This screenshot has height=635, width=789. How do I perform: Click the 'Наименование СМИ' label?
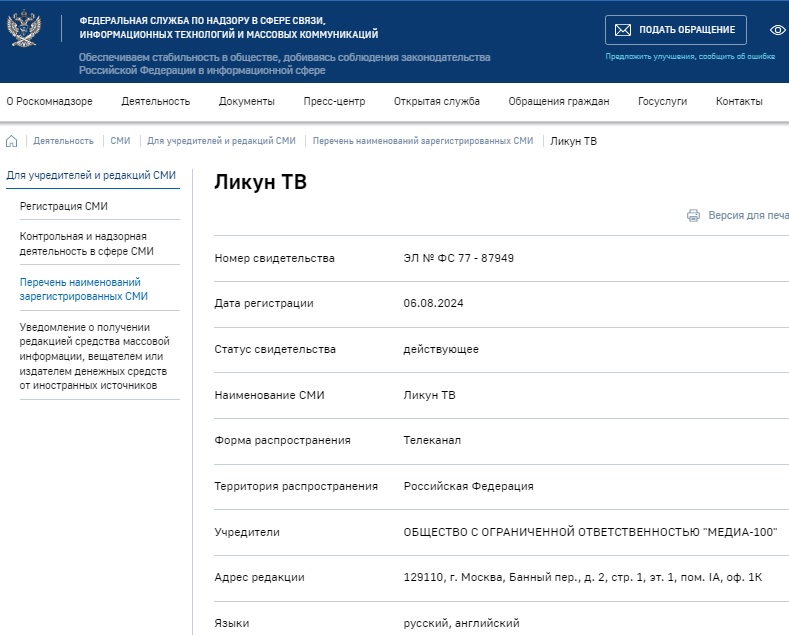point(269,395)
